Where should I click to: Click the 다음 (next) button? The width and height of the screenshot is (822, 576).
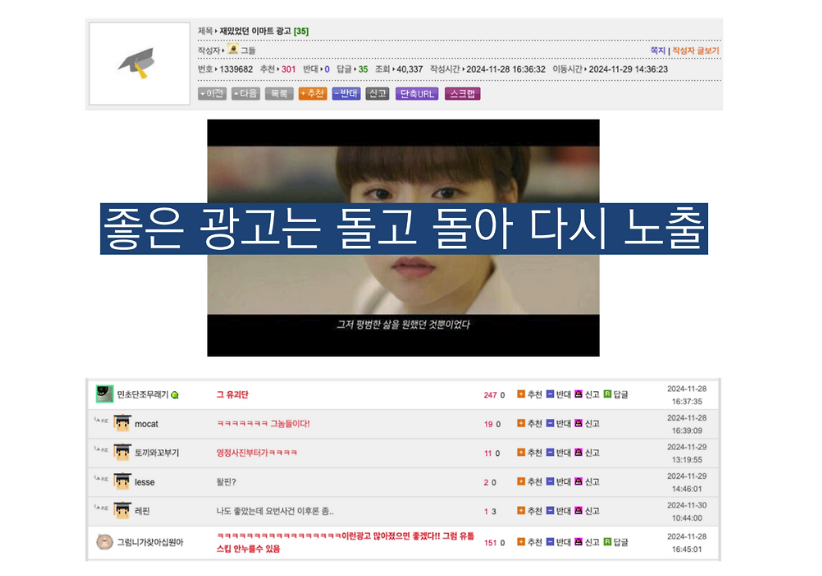click(245, 94)
